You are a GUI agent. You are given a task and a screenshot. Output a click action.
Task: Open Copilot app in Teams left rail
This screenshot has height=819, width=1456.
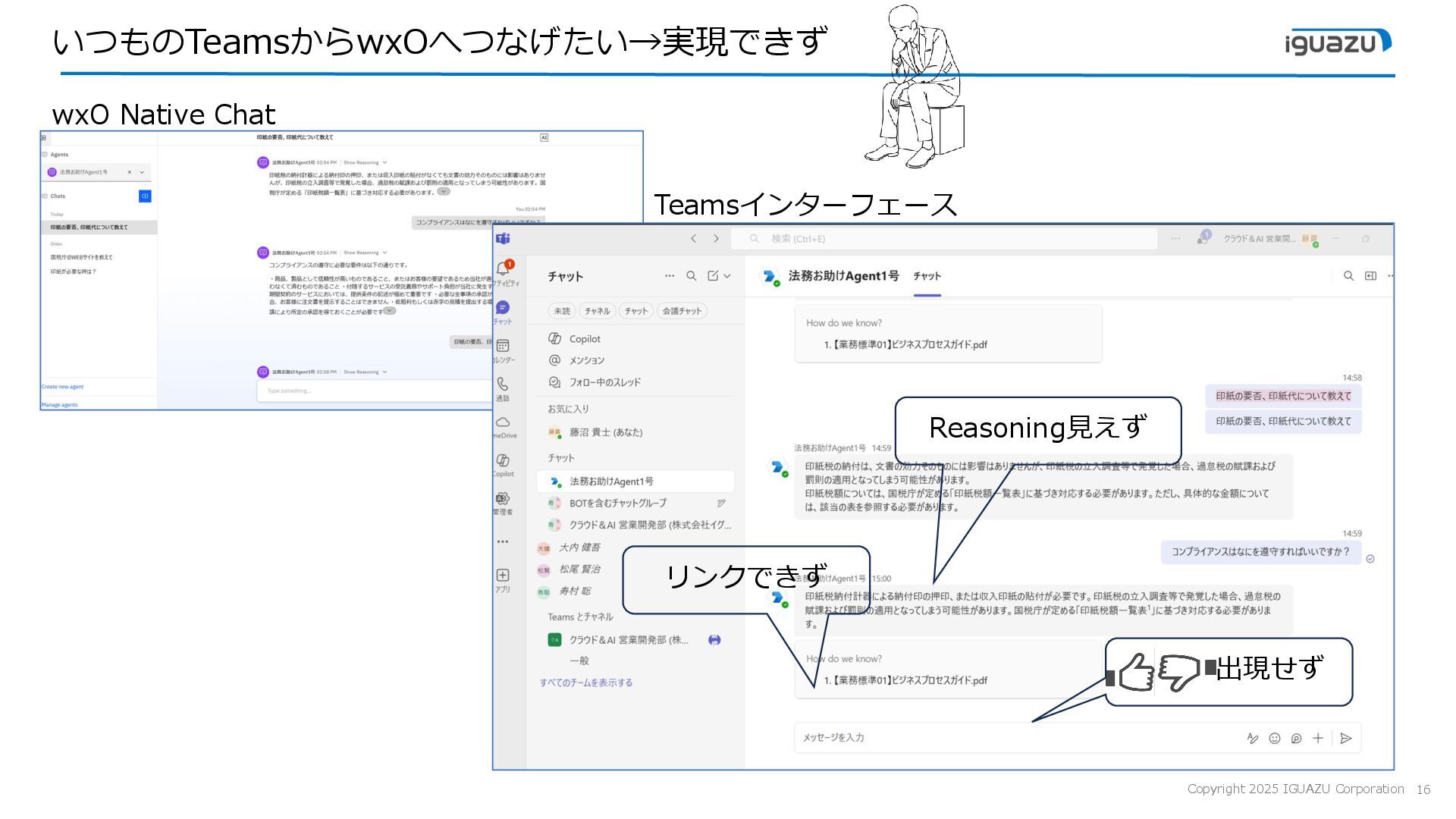tap(503, 460)
